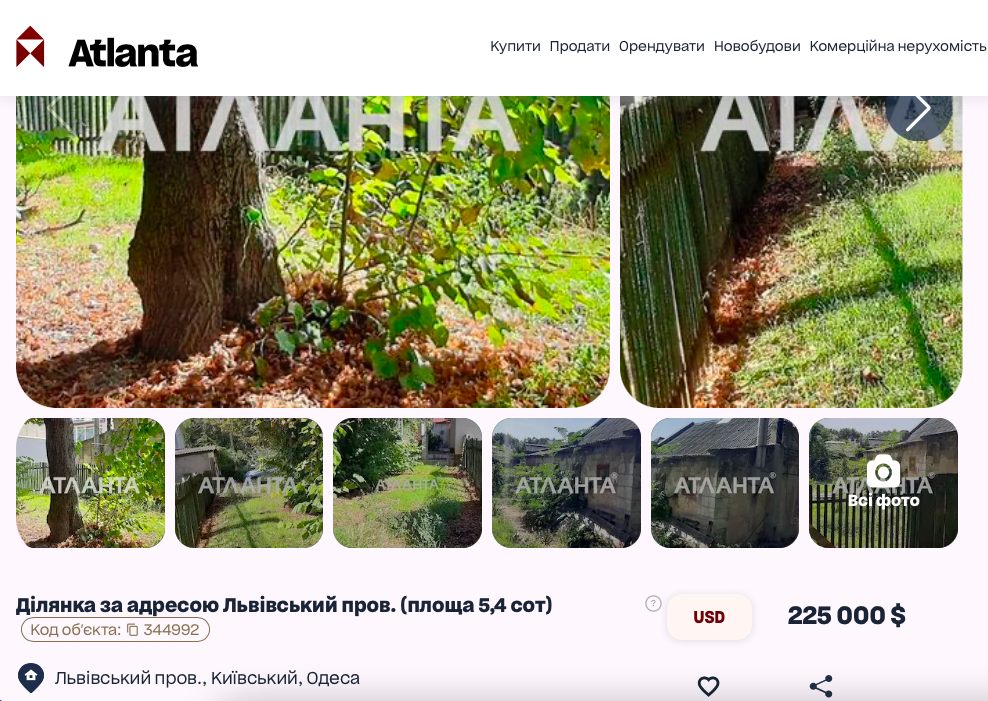Image resolution: width=988 pixels, height=701 pixels.
Task: Open Комерційна нерухомість section
Action: point(897,46)
